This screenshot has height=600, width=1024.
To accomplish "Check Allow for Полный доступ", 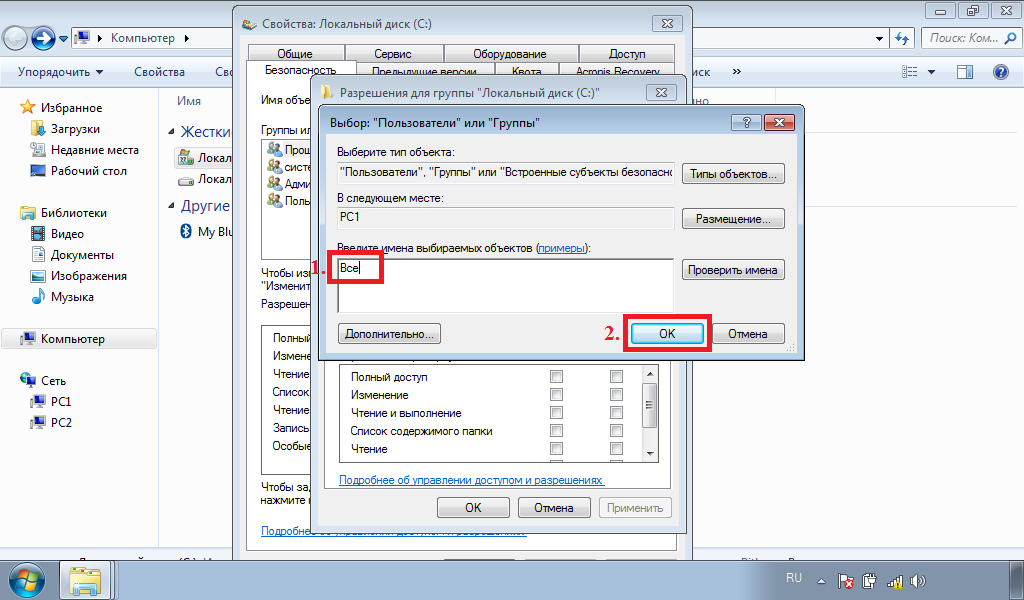I will click(x=557, y=377).
